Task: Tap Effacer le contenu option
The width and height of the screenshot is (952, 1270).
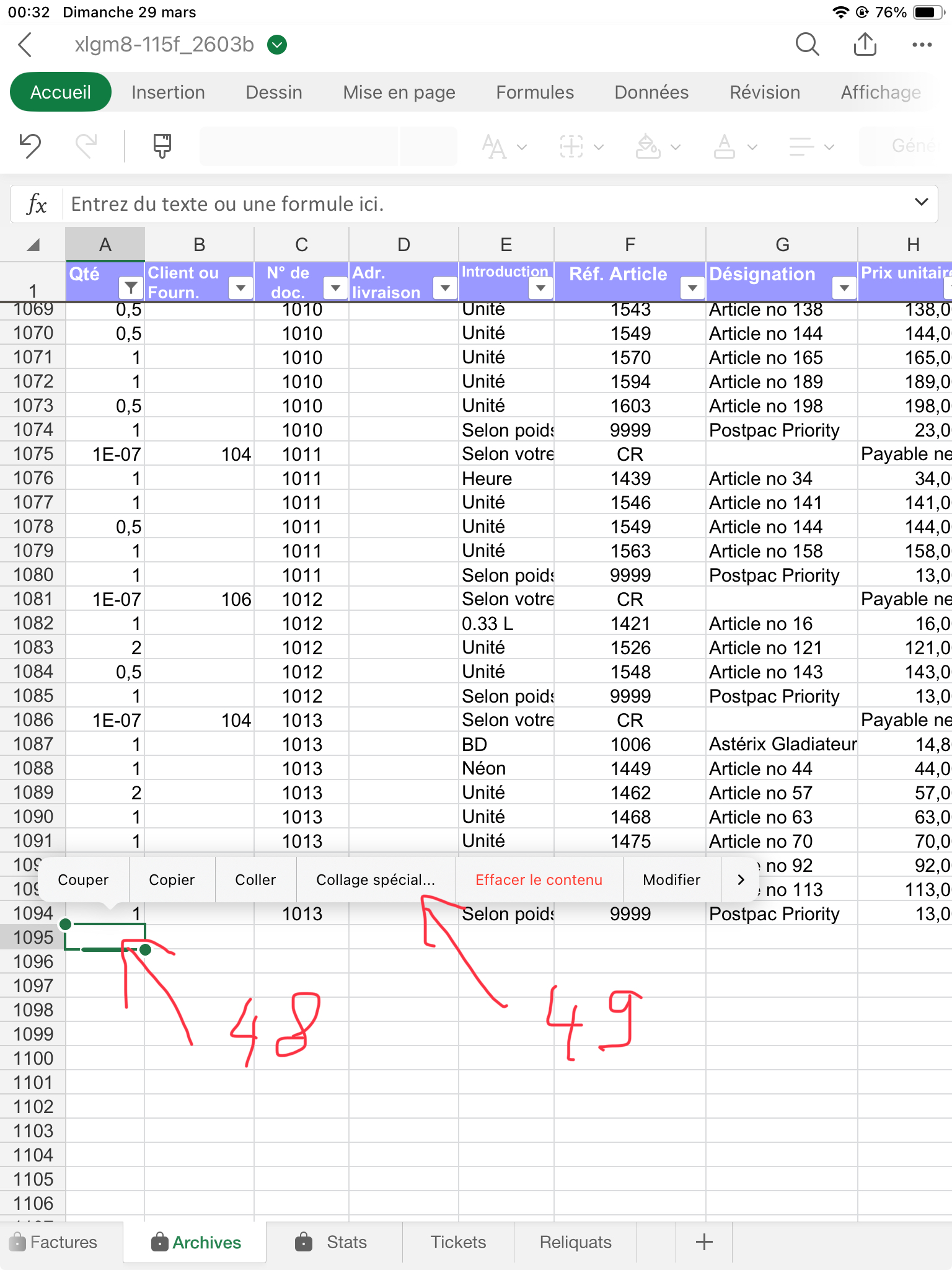Action: pos(539,879)
